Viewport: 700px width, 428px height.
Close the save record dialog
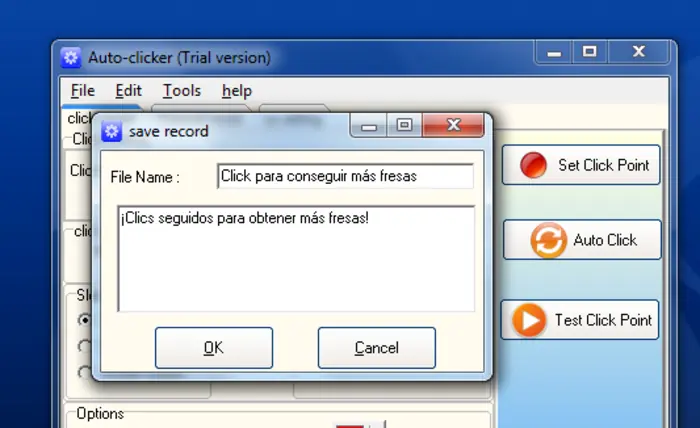point(453,125)
